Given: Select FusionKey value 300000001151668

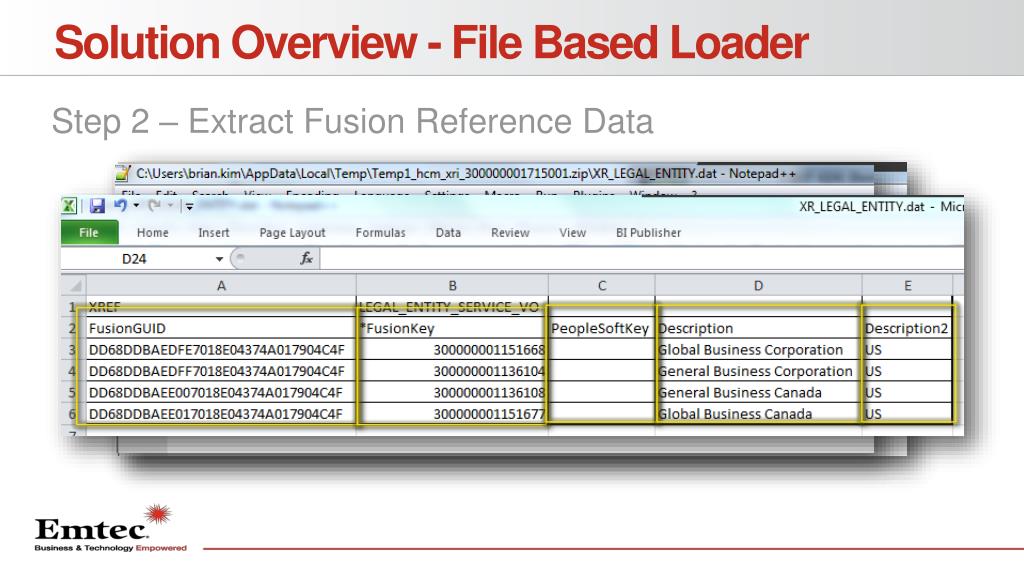Looking at the screenshot, I should (453, 350).
